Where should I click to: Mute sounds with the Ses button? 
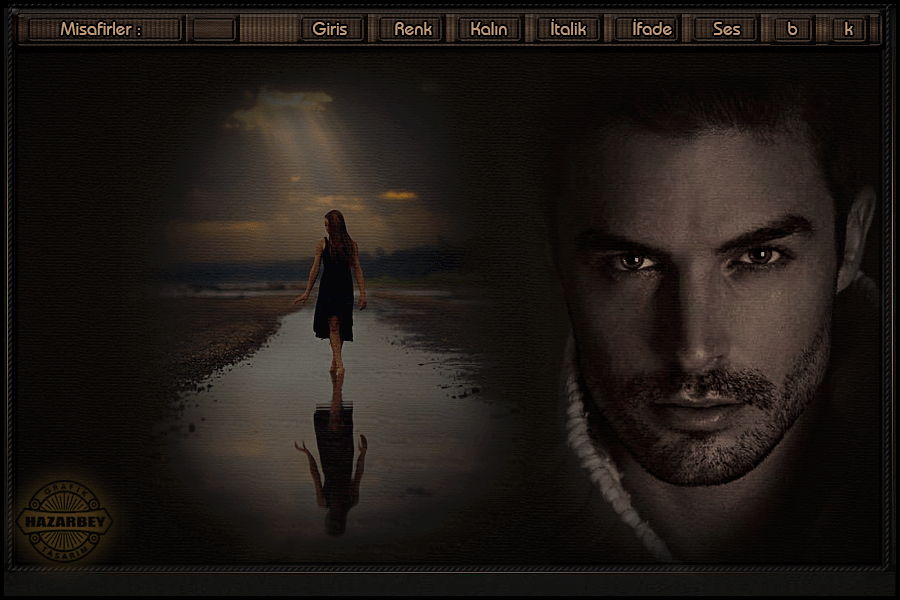coord(727,29)
